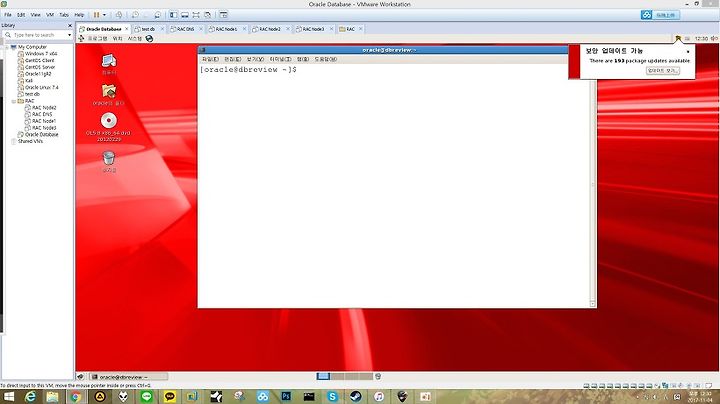Collapse the My Computer tree node
Viewport: 720px width, 404px height.
click(x=7, y=47)
